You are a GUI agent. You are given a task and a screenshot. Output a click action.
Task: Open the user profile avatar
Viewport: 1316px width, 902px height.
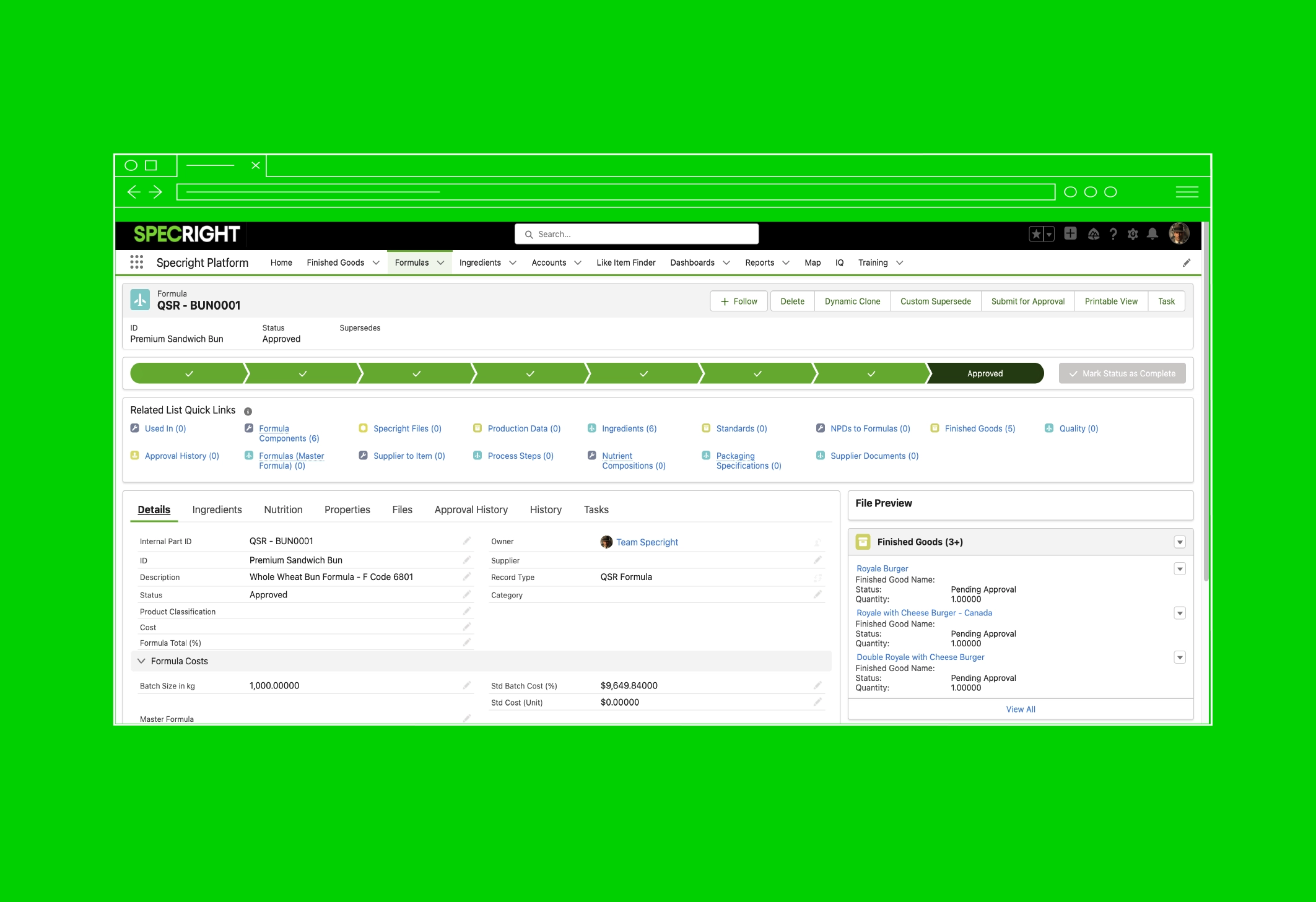[x=1179, y=233]
